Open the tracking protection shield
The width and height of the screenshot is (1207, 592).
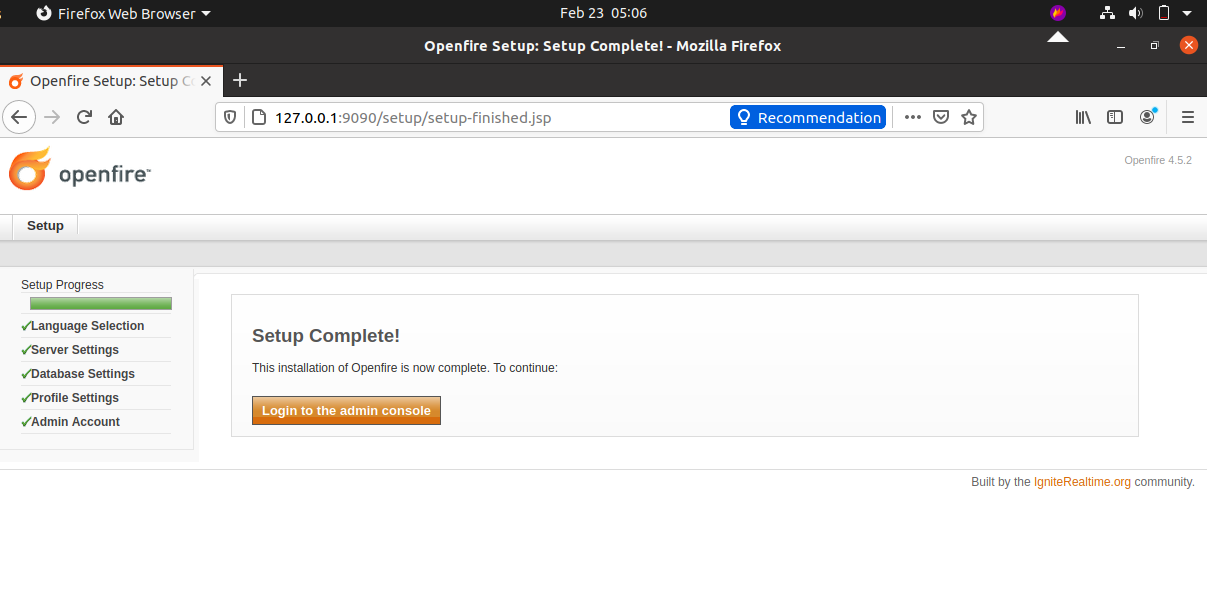tap(230, 117)
